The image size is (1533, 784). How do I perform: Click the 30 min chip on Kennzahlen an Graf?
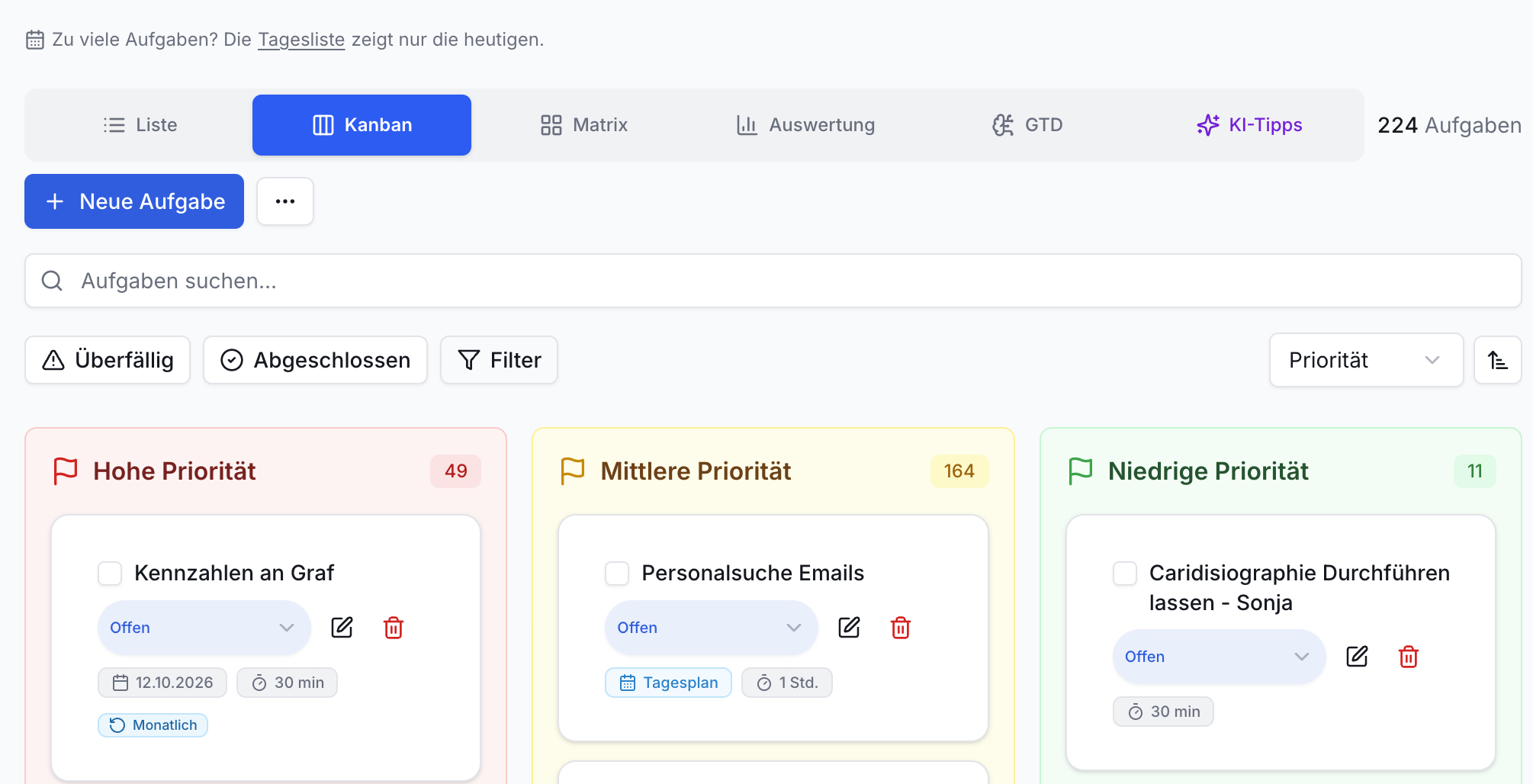tap(287, 683)
